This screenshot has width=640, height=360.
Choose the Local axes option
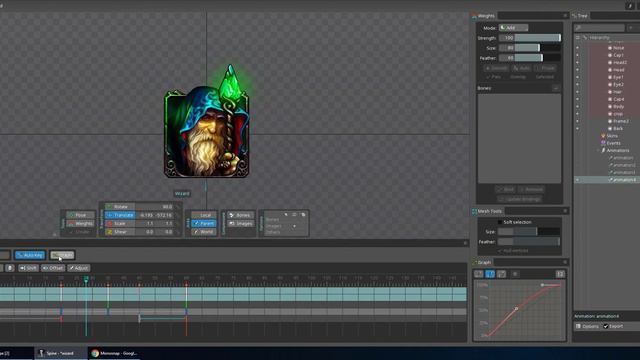tap(204, 215)
